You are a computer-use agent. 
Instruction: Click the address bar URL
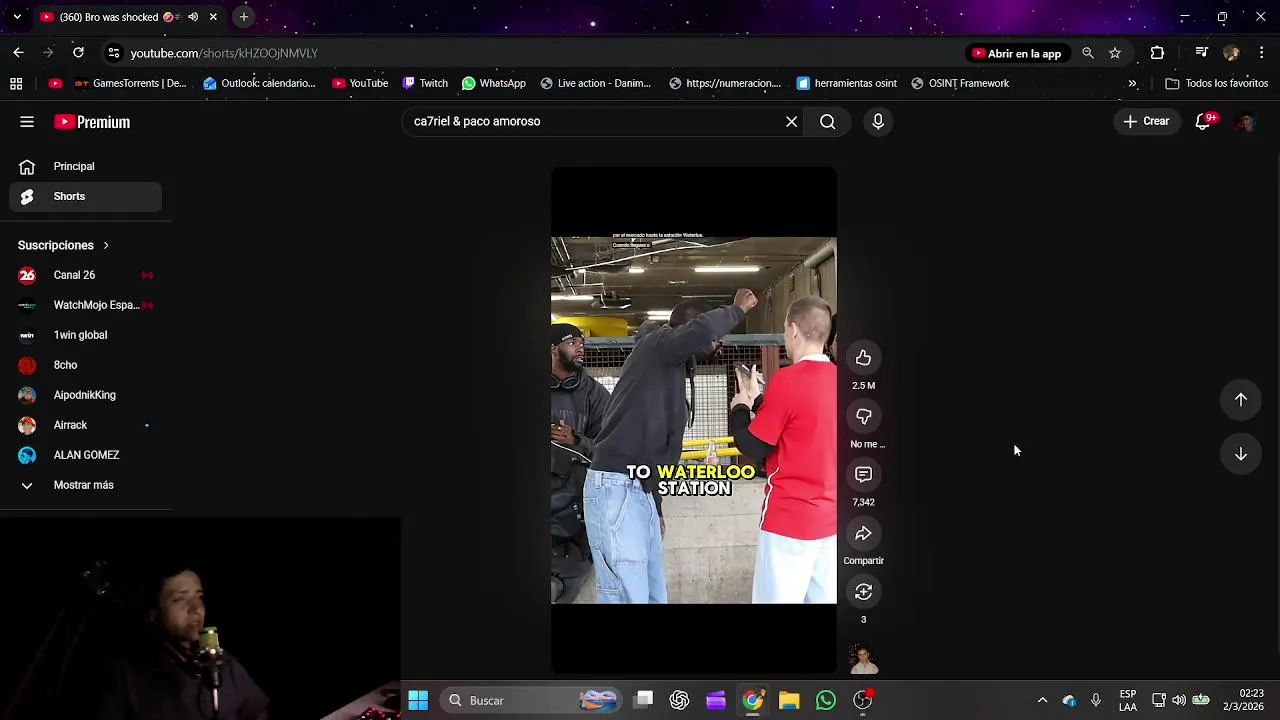(224, 53)
